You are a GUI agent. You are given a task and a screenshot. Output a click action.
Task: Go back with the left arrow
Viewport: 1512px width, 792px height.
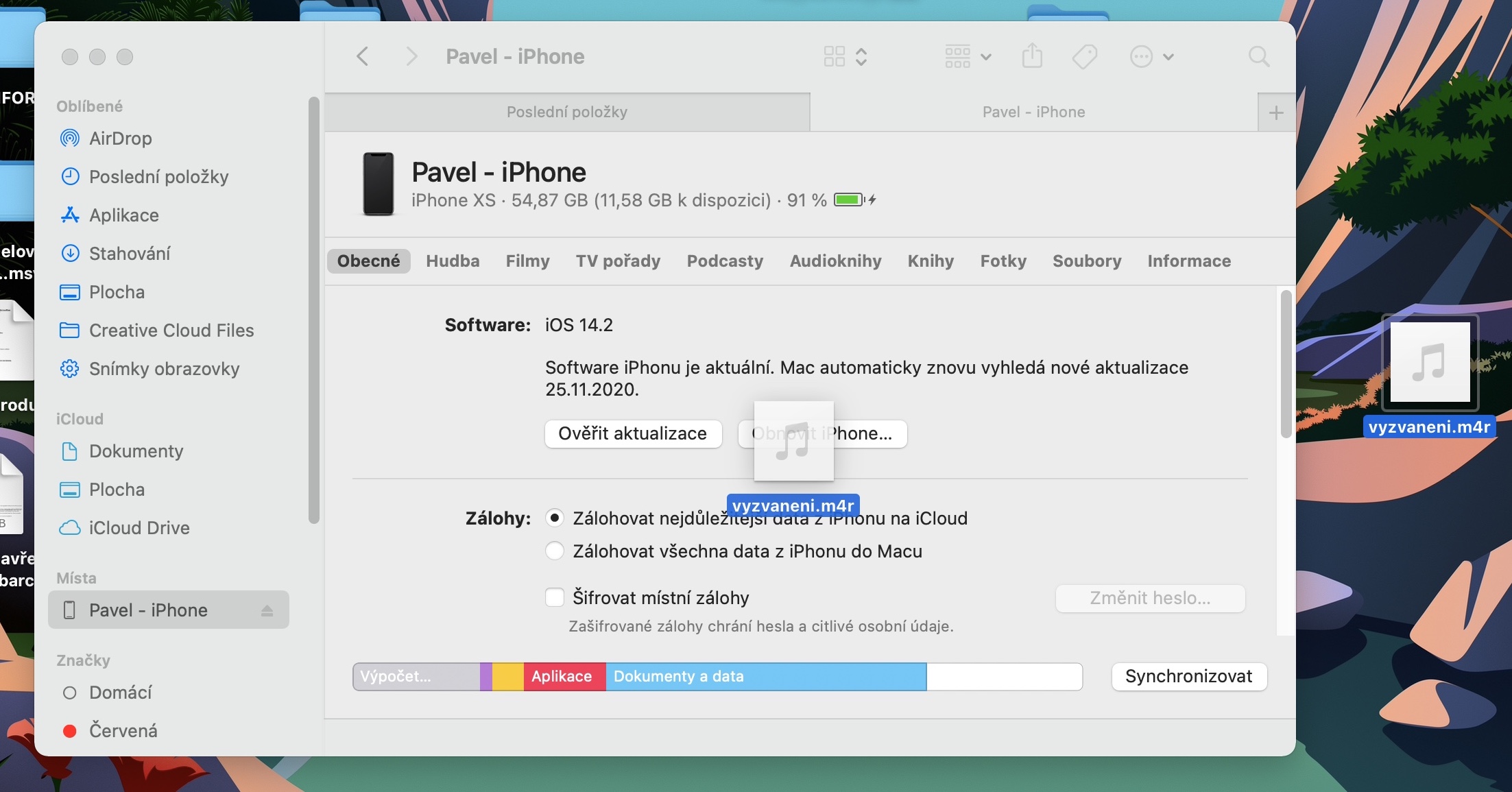point(363,56)
